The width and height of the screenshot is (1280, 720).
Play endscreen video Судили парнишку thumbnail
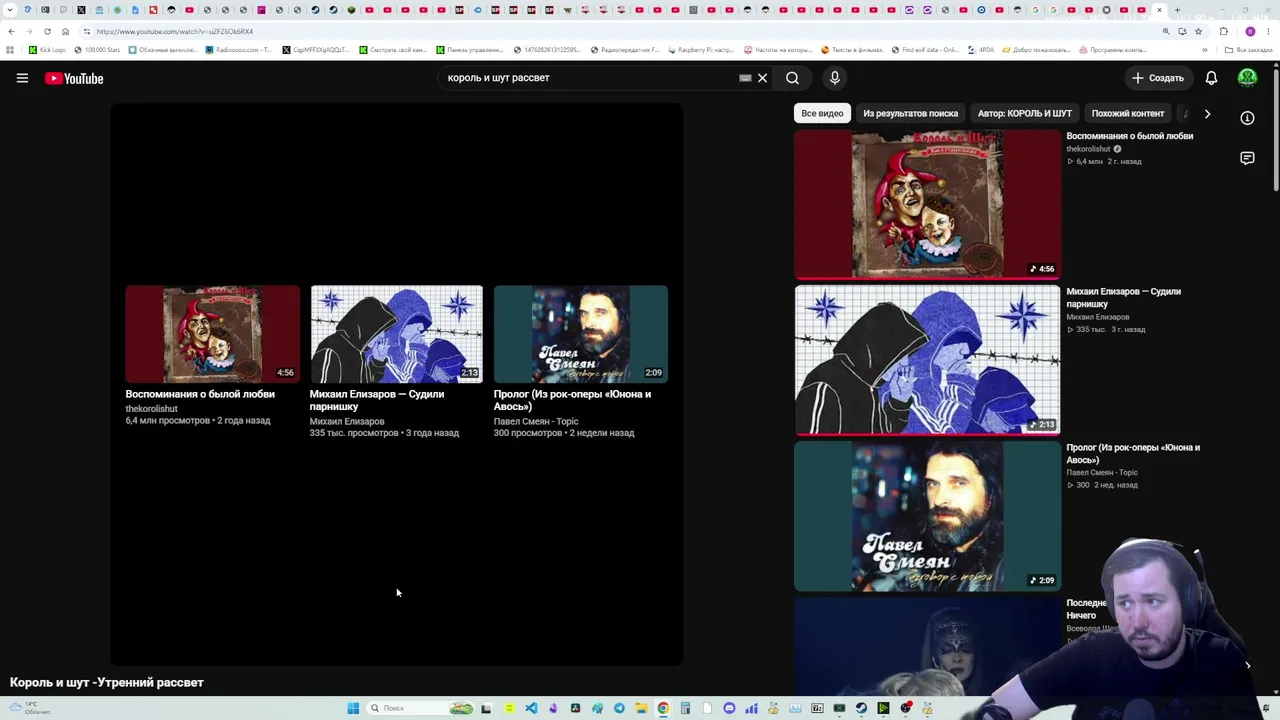tap(396, 334)
